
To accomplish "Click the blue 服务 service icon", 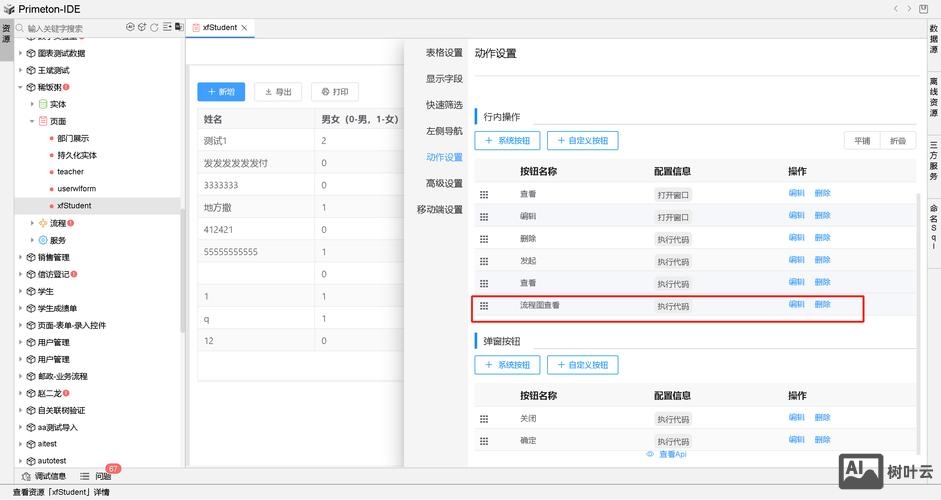I will pos(43,240).
